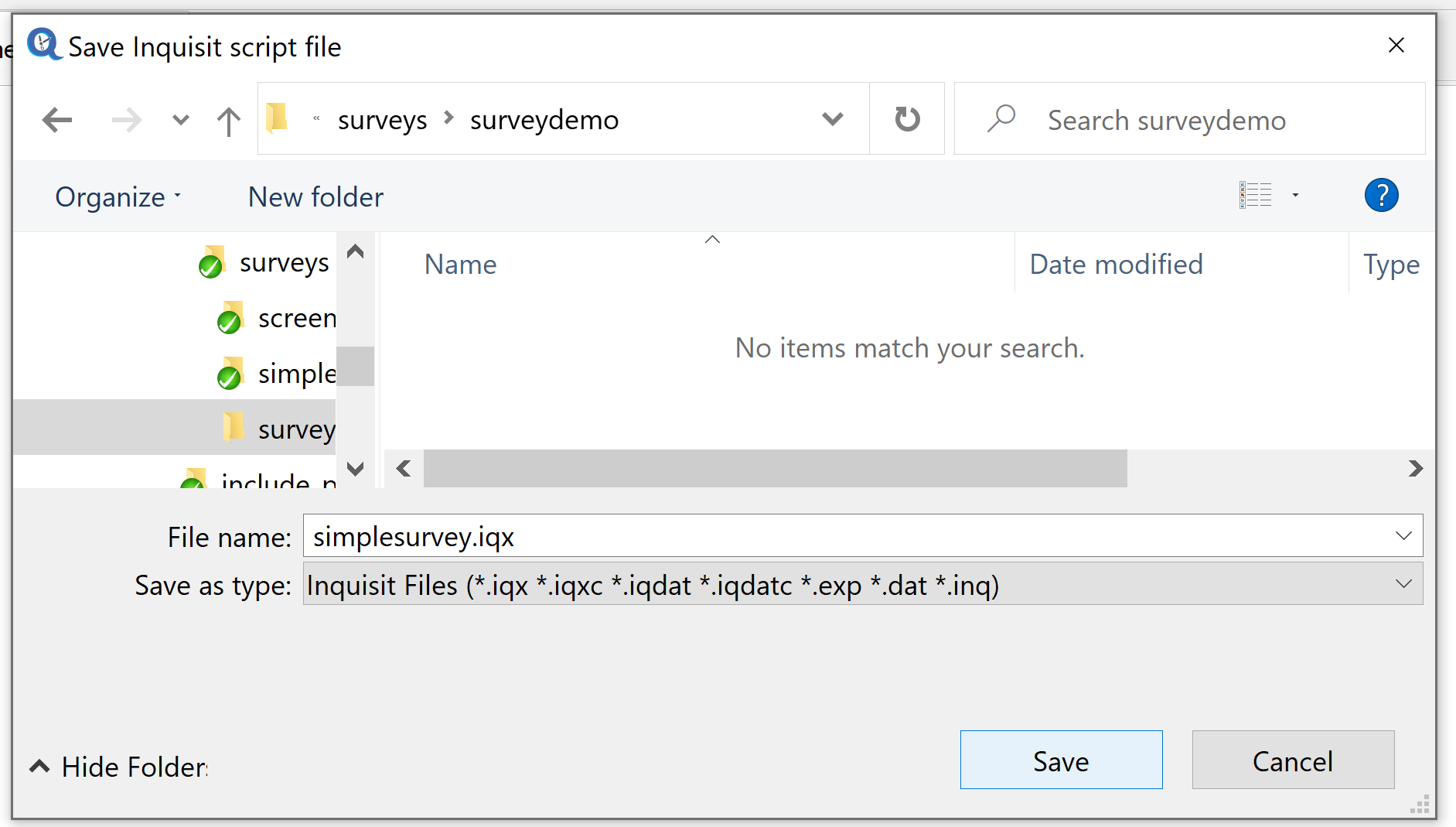Viewport: 1456px width, 827px height.
Task: Open the File name dropdown arrow
Action: (x=1403, y=536)
